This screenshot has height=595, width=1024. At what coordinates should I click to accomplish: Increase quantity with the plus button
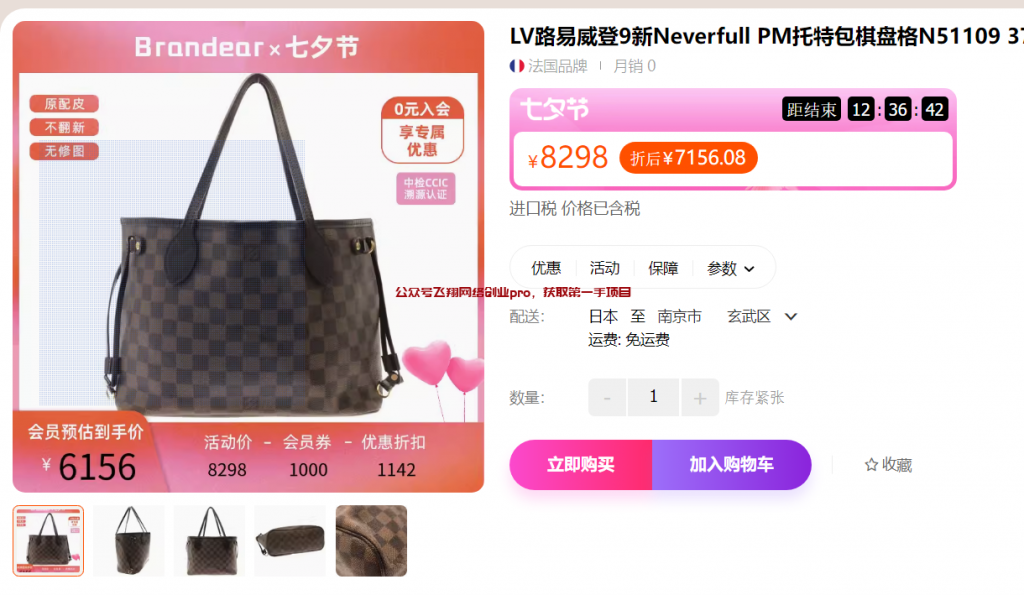(699, 397)
